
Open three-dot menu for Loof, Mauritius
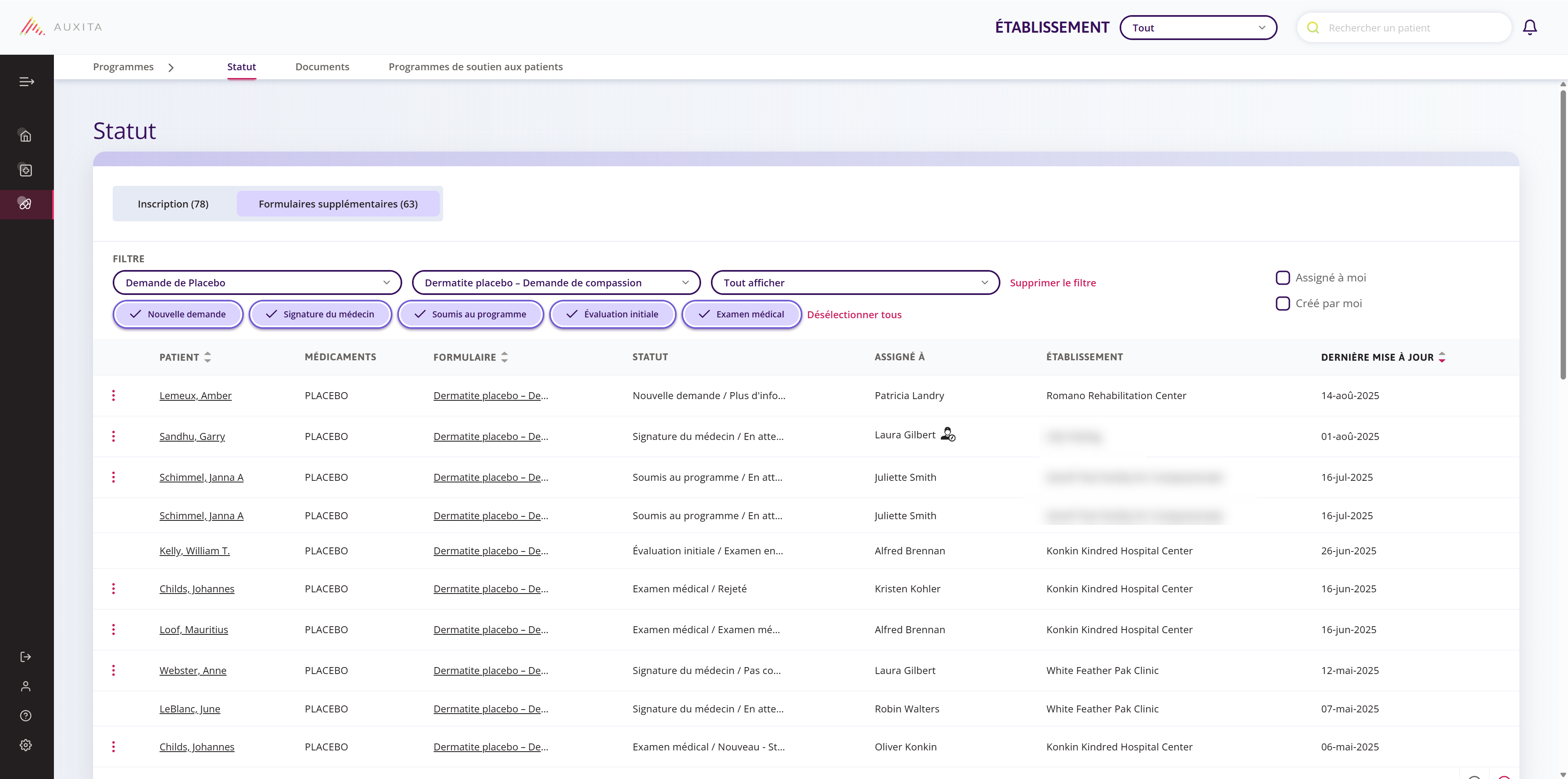point(113,629)
